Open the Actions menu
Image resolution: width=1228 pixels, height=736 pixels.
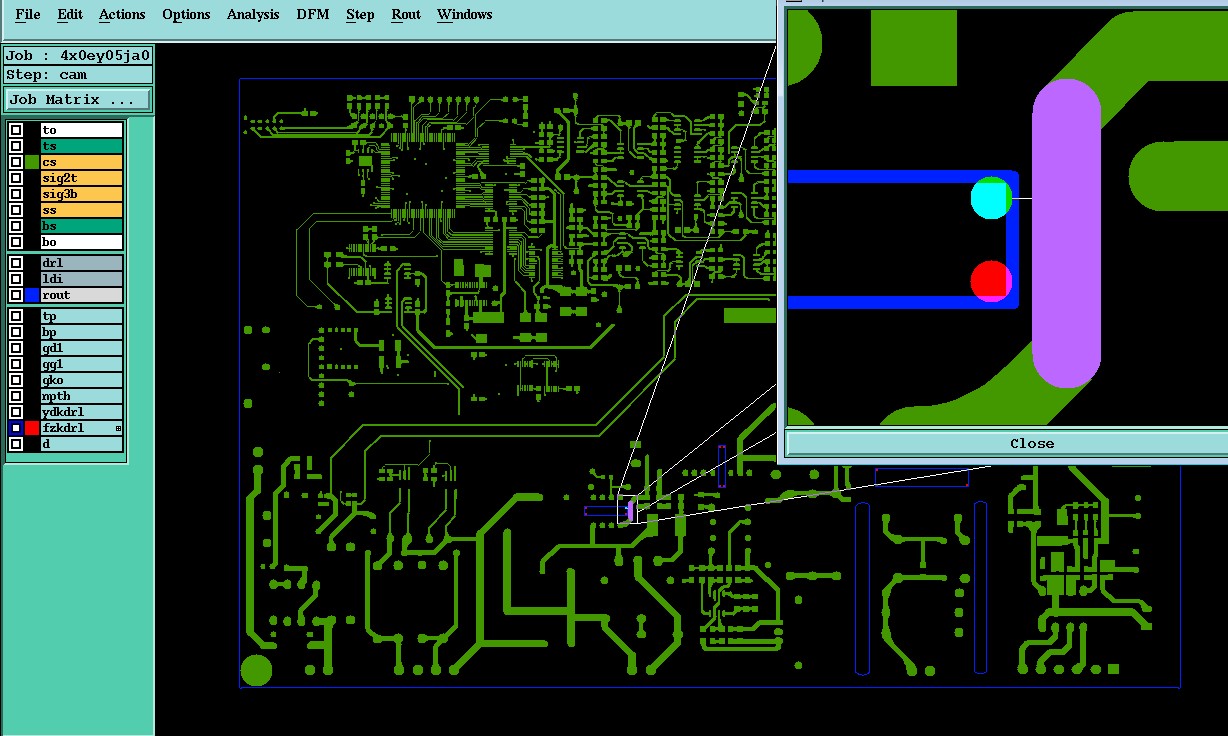122,14
